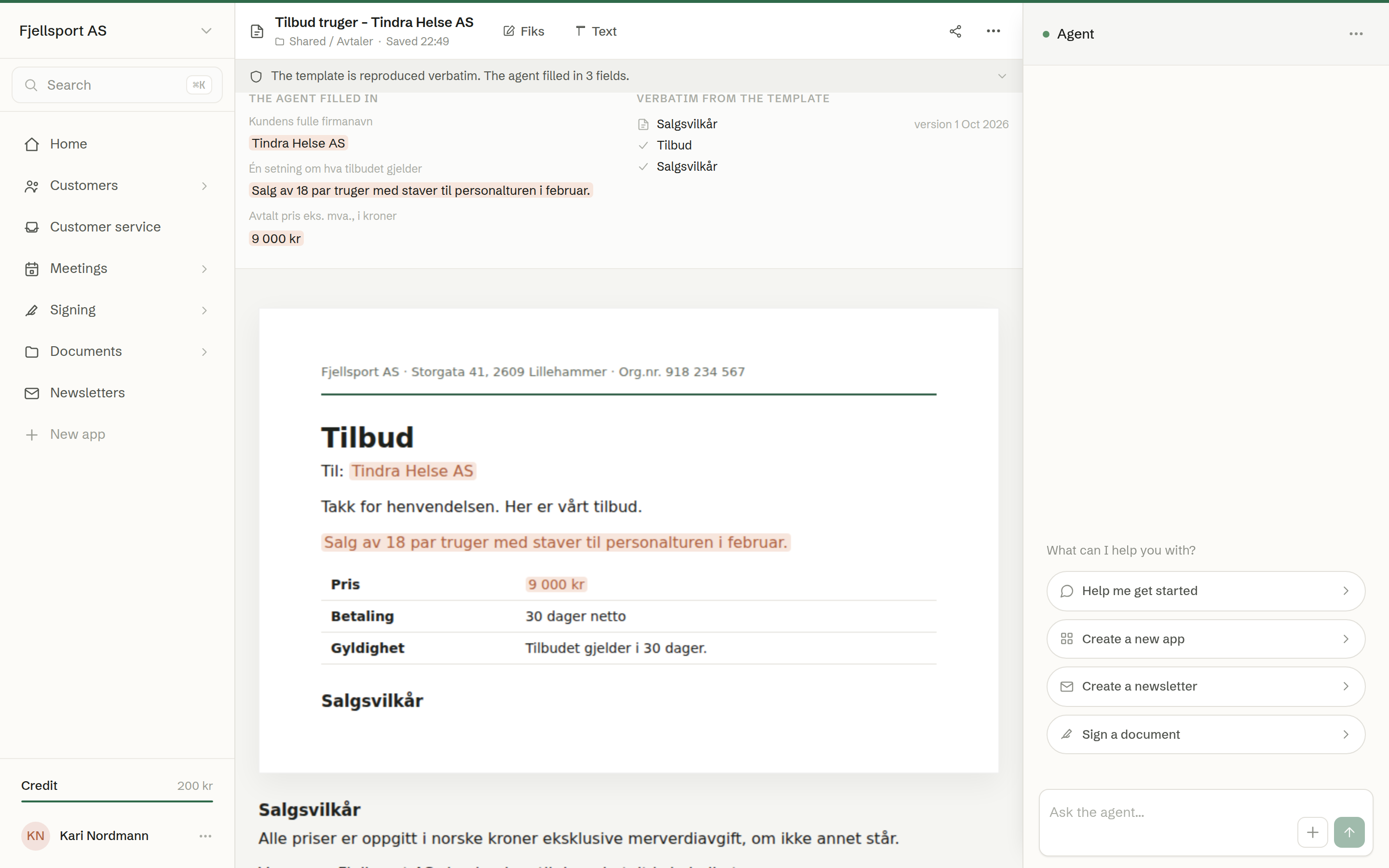Click the Signing pen icon

31,310
